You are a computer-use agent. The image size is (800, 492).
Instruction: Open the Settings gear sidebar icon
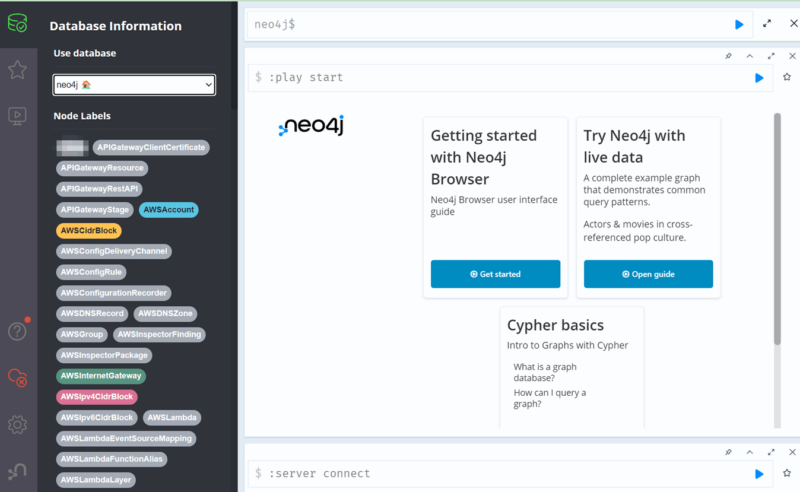[x=17, y=424]
